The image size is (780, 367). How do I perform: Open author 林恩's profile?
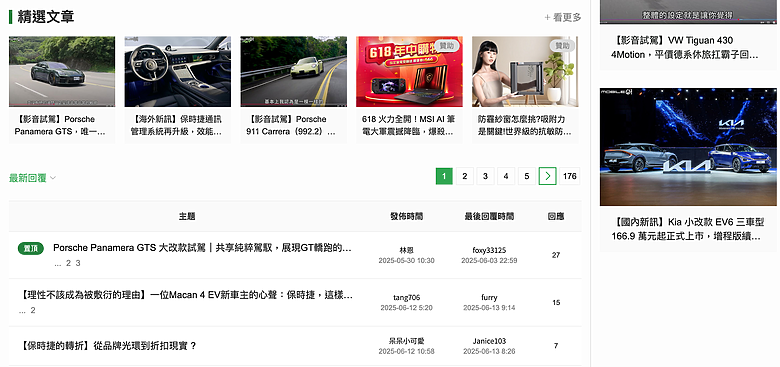point(406,250)
